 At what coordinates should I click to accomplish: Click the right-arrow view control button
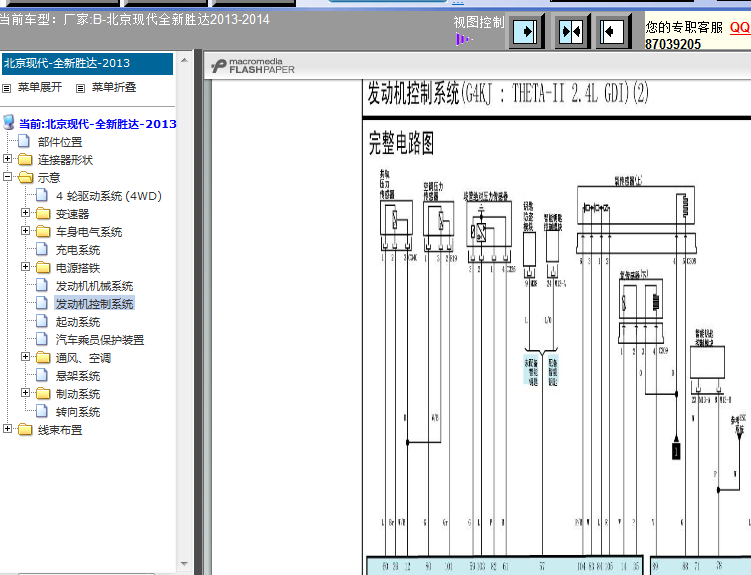pos(525,32)
